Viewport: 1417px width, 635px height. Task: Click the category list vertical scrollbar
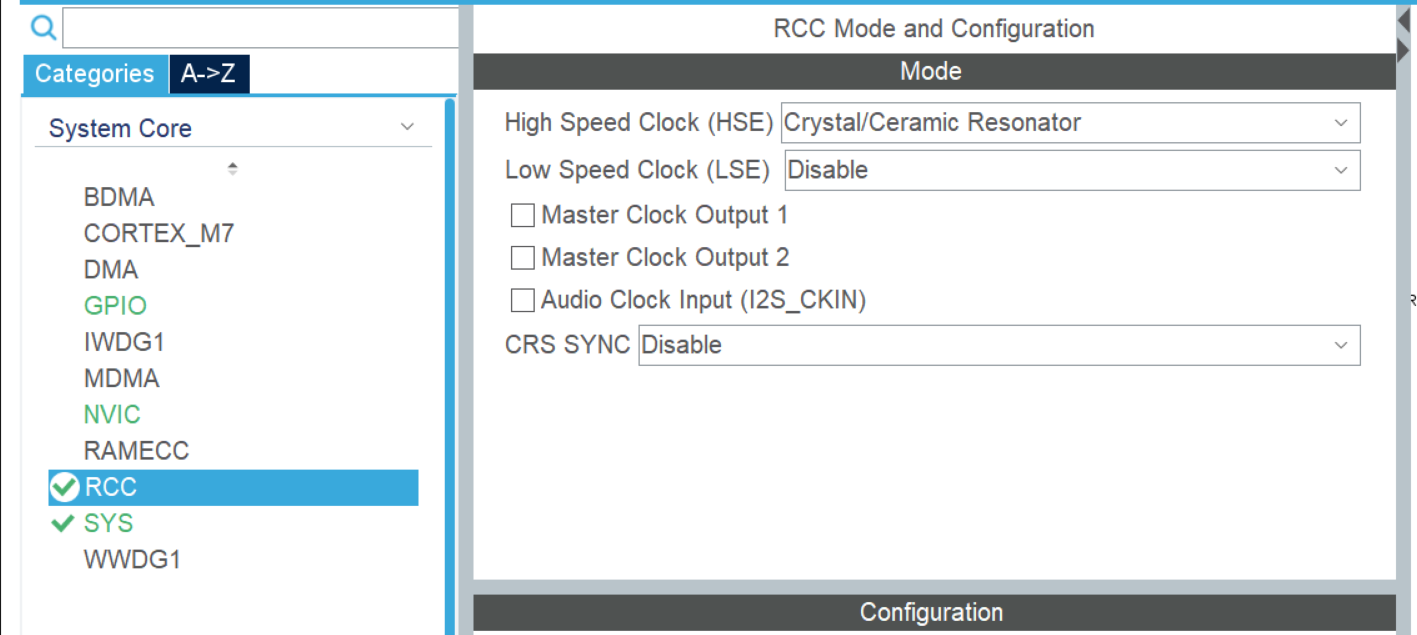coord(450,360)
